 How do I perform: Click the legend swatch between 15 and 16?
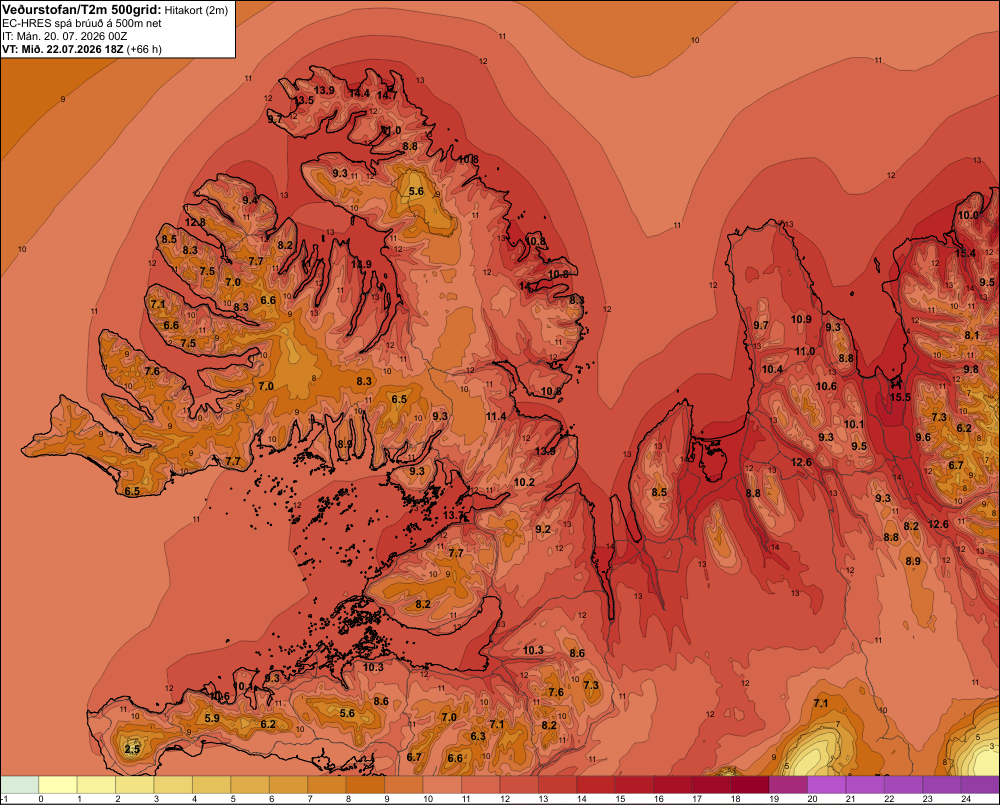pyautogui.click(x=635, y=784)
